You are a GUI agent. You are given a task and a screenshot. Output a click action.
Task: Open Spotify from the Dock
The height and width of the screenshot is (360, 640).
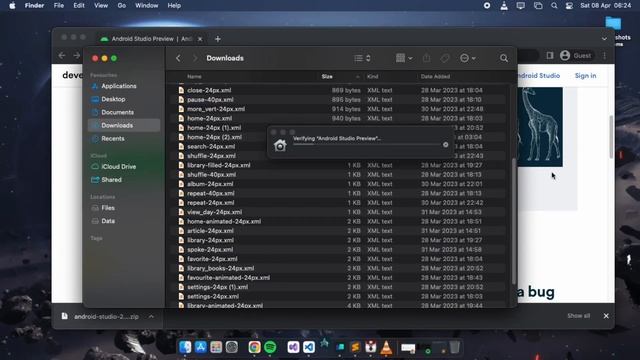tap(270, 347)
